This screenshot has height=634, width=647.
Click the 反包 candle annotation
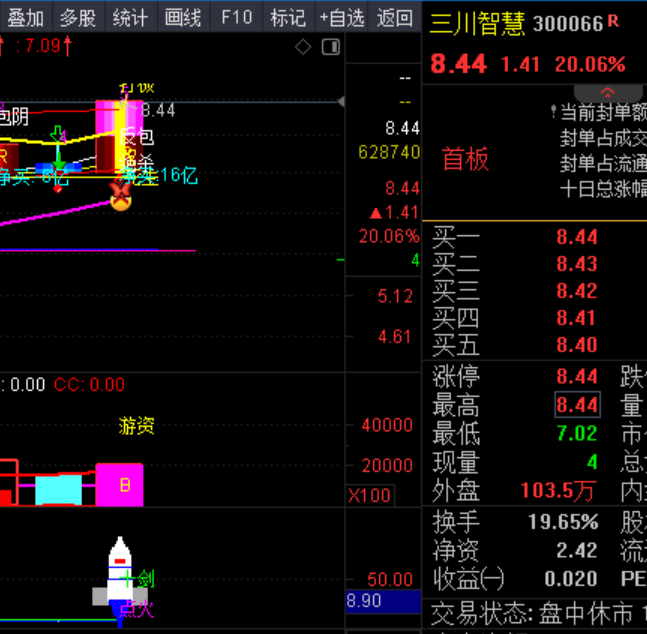pos(137,137)
